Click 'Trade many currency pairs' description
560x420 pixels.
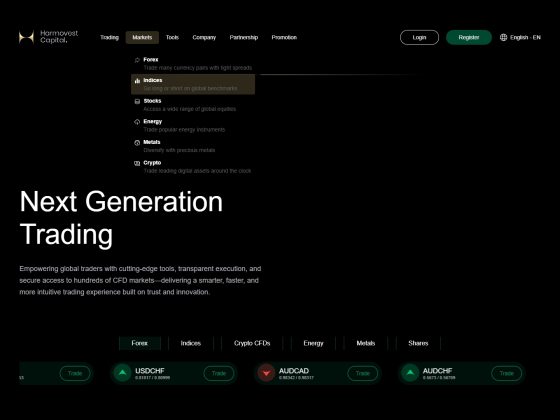(x=198, y=68)
